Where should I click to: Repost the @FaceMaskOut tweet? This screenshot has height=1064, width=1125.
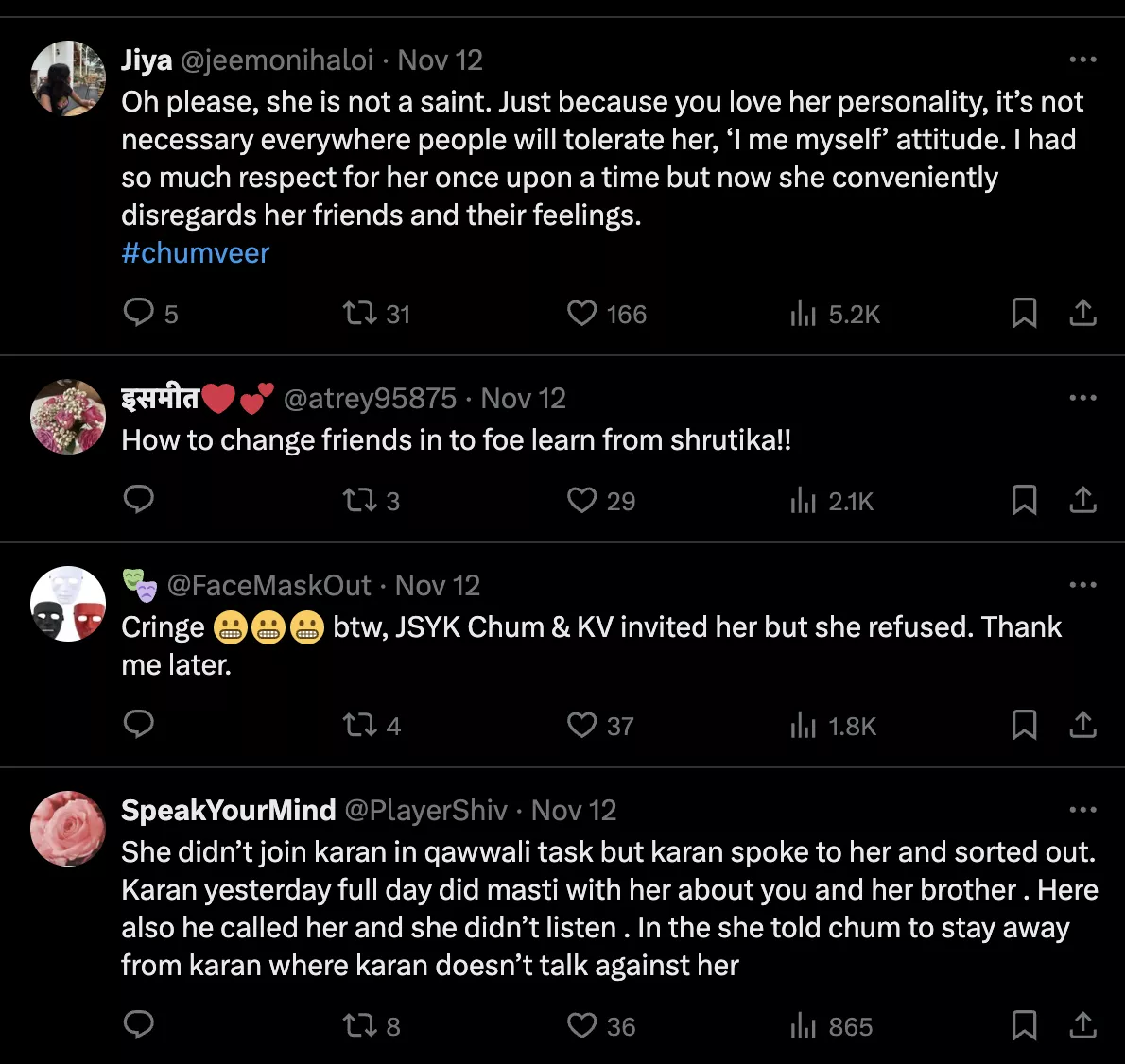pyautogui.click(x=360, y=725)
